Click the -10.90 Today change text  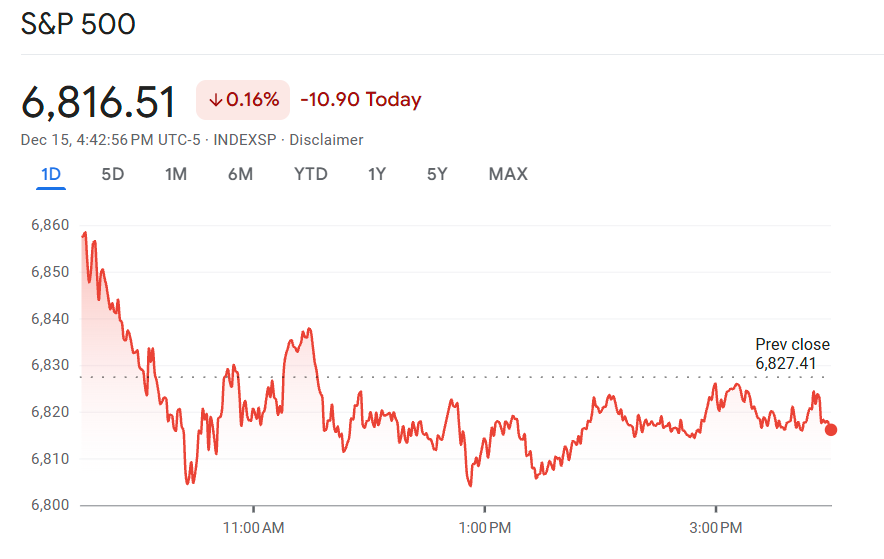click(x=361, y=100)
